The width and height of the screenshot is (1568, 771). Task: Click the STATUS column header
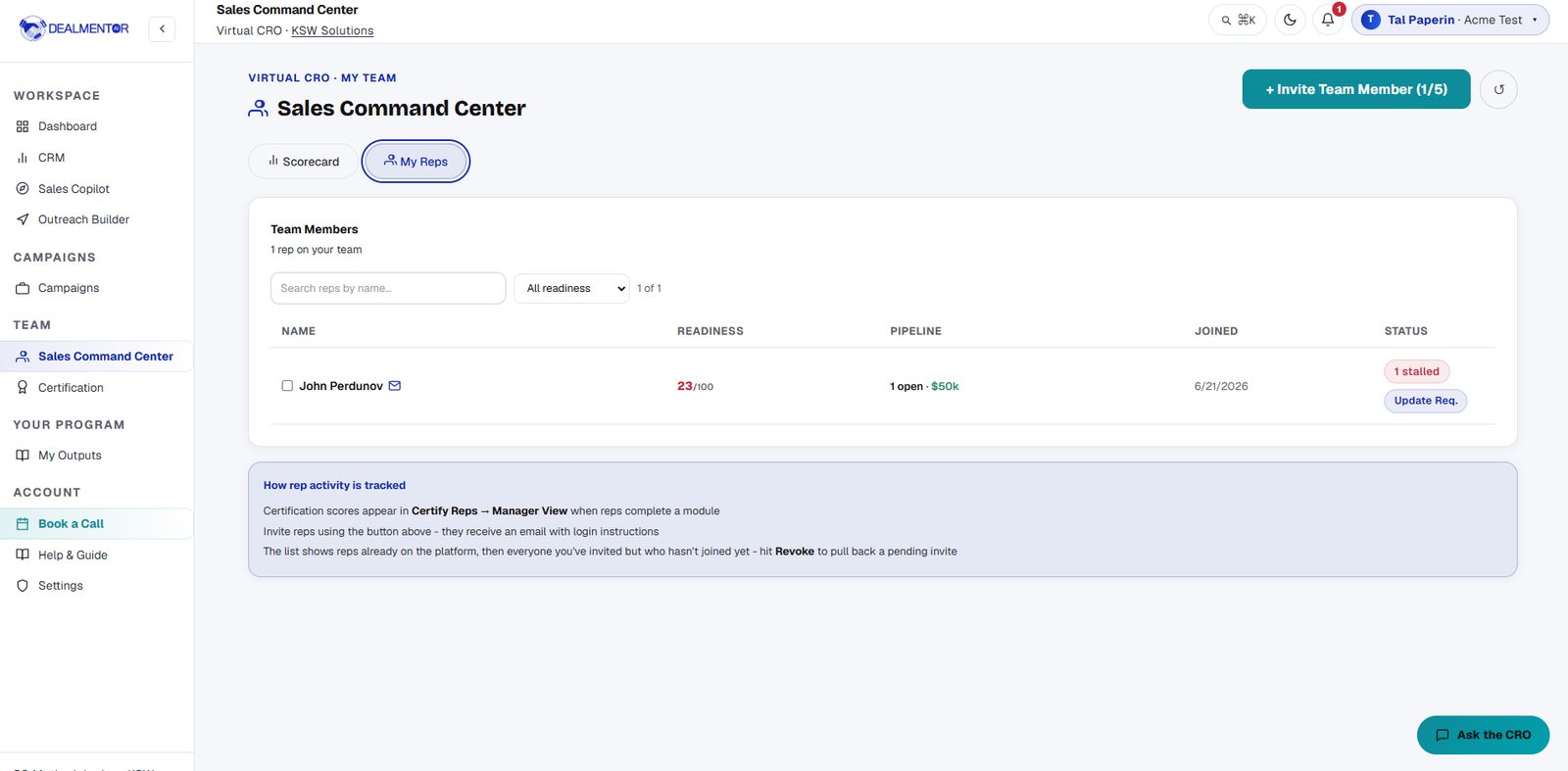pyautogui.click(x=1405, y=331)
